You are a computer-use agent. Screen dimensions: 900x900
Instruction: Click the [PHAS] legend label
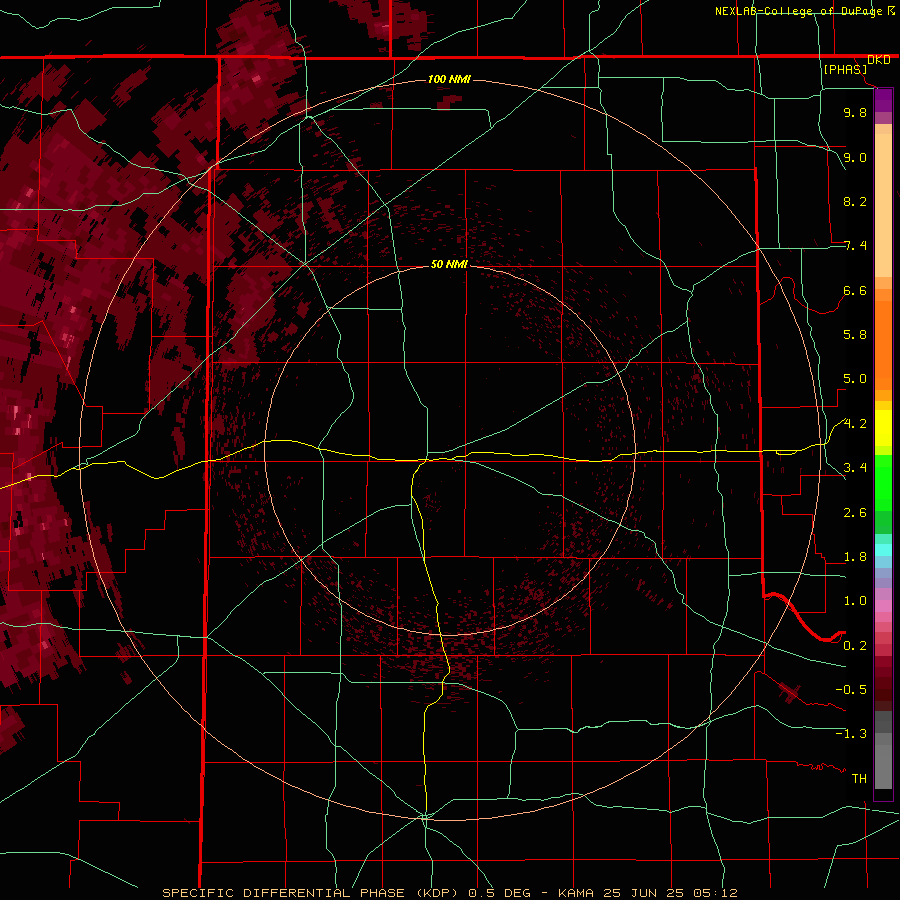(x=845, y=69)
